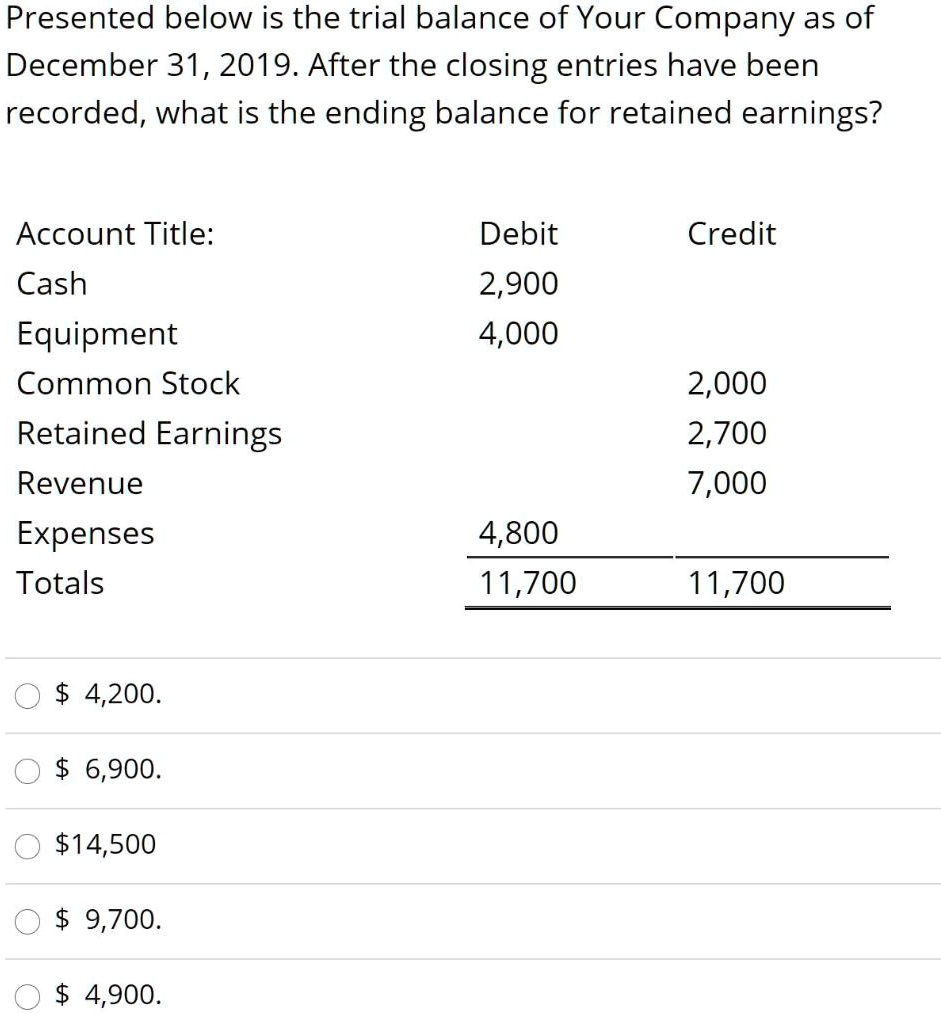Click the Revenue account row
This screenshot has height=1014, width=941.
79,484
